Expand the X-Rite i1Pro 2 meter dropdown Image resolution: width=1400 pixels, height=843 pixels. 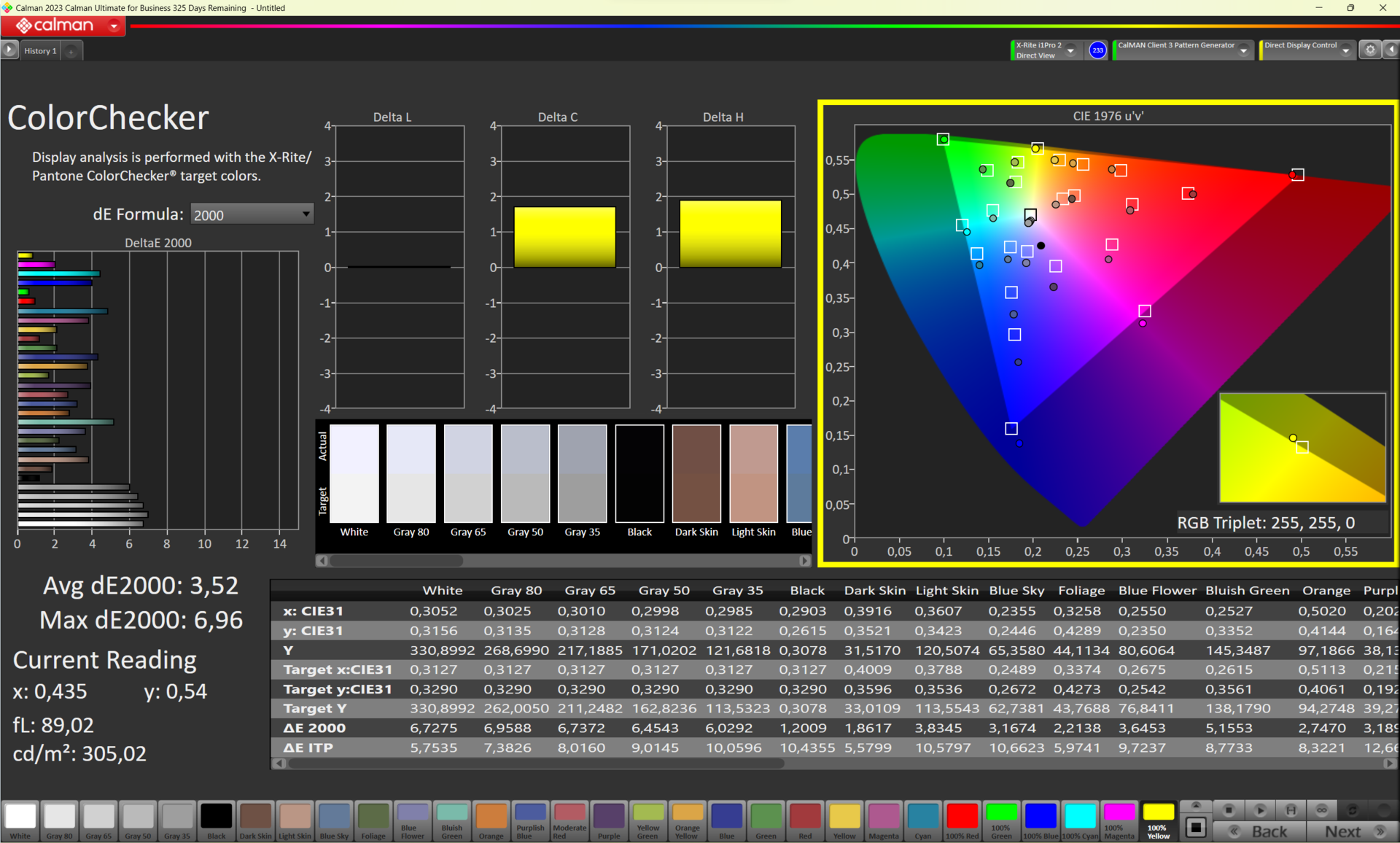coord(1070,50)
